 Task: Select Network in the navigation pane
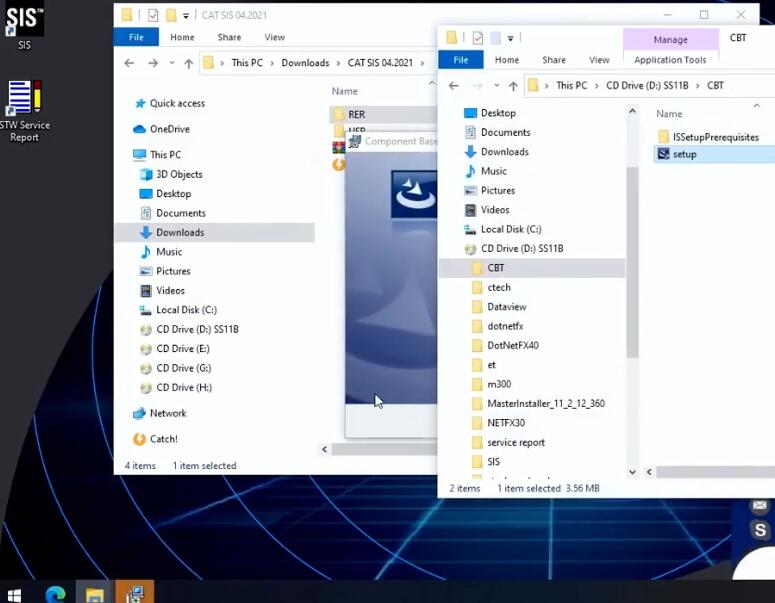(168, 413)
